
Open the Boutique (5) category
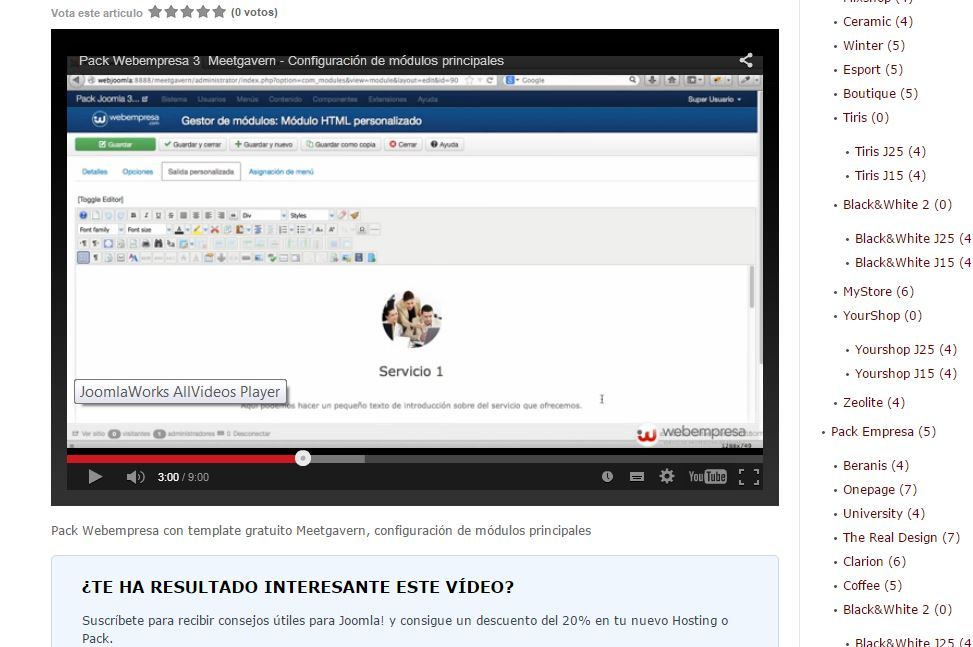[x=880, y=94]
